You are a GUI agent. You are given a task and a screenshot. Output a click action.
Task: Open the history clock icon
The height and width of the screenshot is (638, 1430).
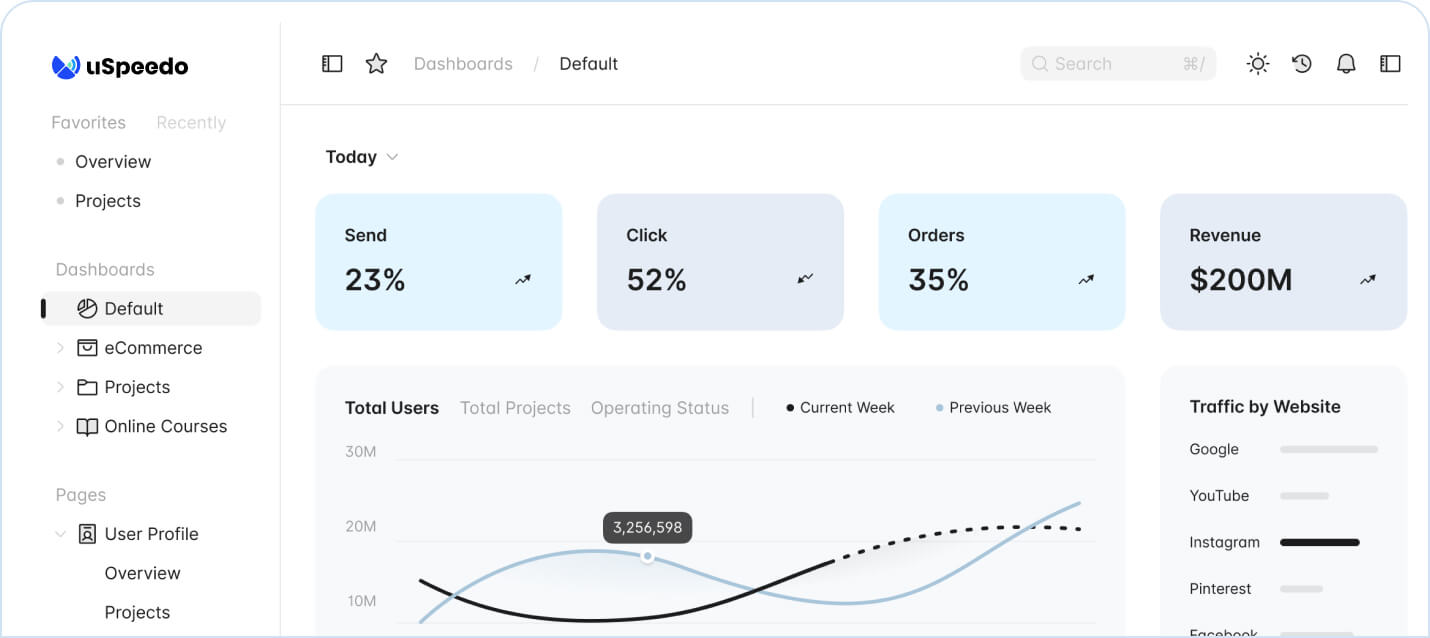(x=1302, y=64)
